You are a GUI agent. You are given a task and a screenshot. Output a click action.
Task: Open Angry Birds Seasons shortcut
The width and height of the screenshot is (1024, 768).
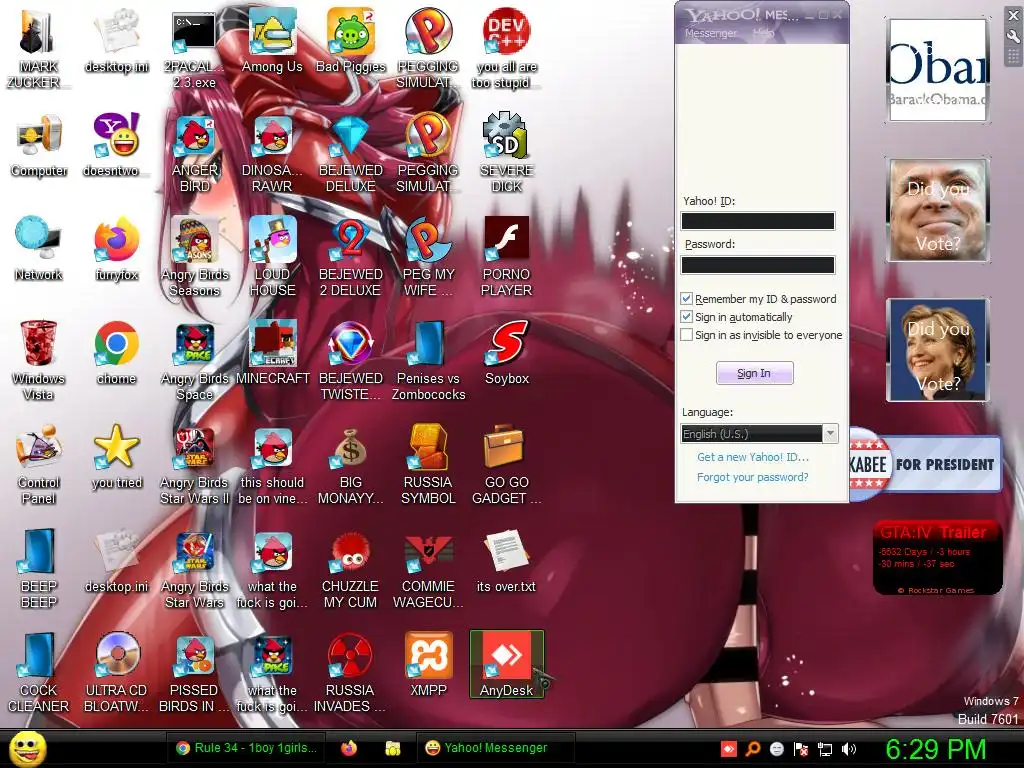tap(194, 257)
